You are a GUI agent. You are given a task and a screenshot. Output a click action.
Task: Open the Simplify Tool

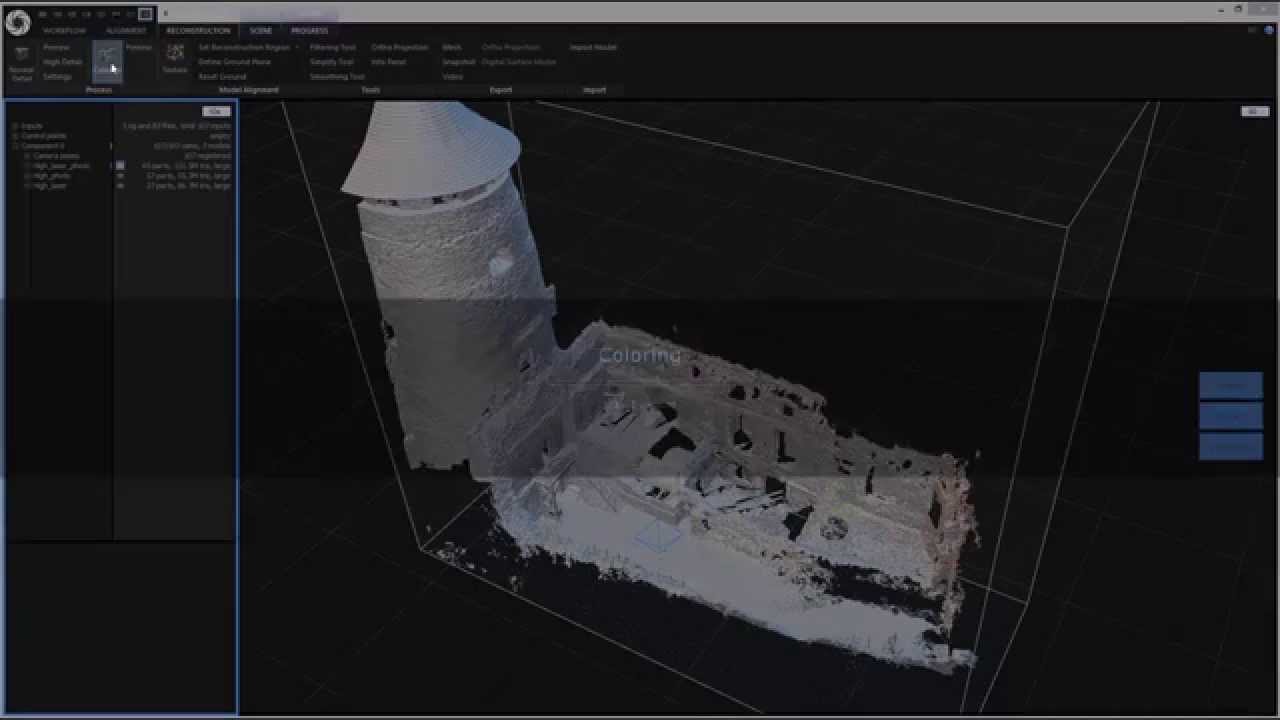(331, 62)
